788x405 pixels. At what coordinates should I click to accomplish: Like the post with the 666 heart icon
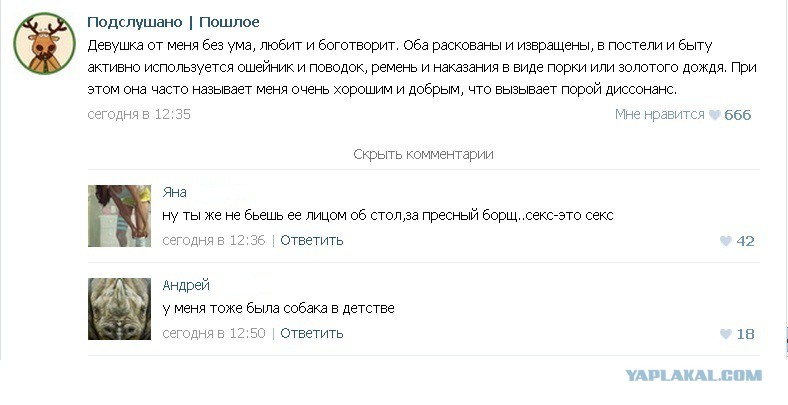[715, 115]
